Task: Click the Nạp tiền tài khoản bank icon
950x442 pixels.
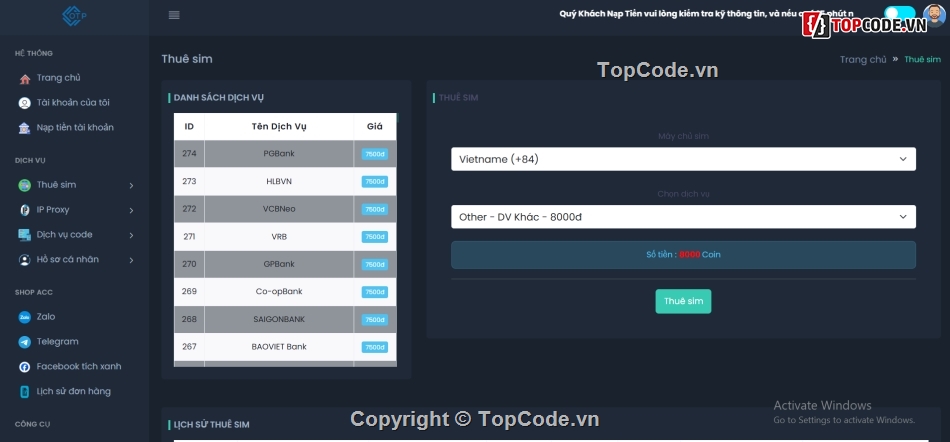Action: coord(24,128)
